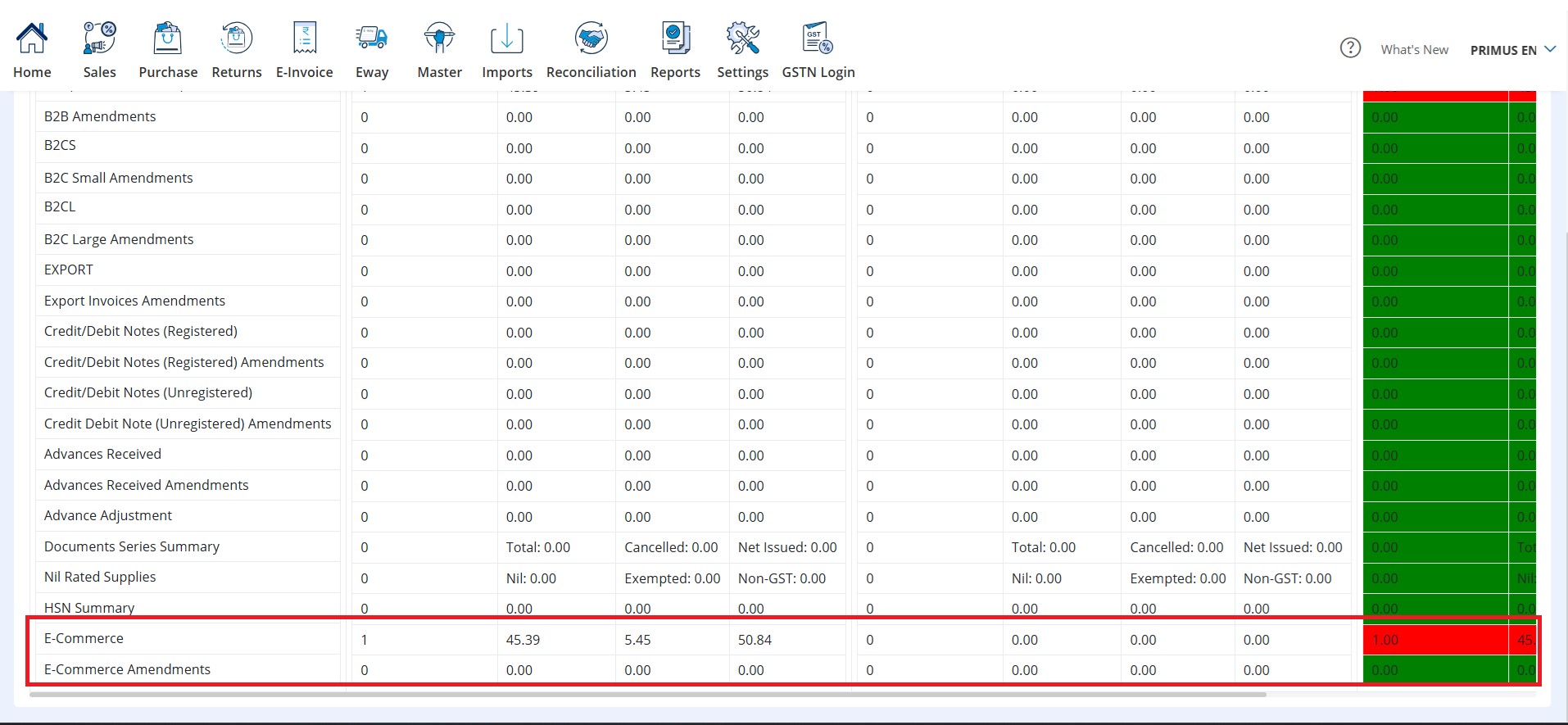Select the B2C Large Amendments row label
This screenshot has width=1568, height=725.
click(119, 239)
